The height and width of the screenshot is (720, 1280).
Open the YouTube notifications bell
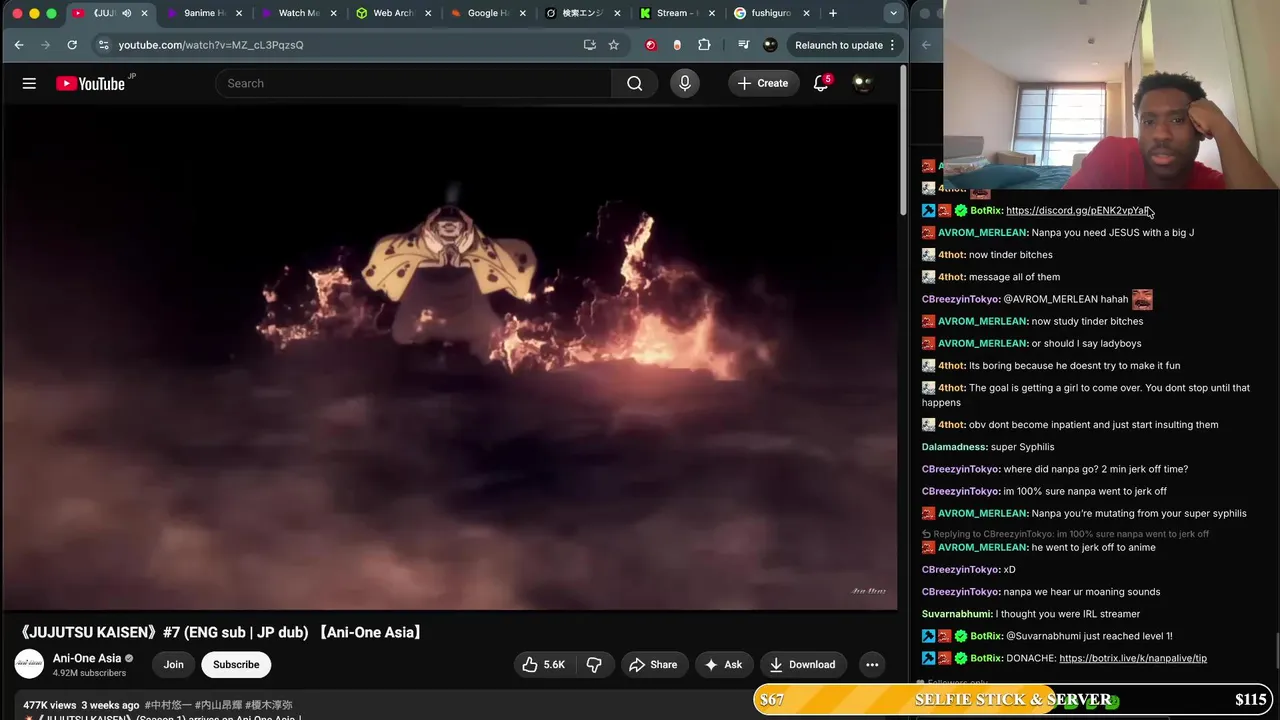(821, 83)
